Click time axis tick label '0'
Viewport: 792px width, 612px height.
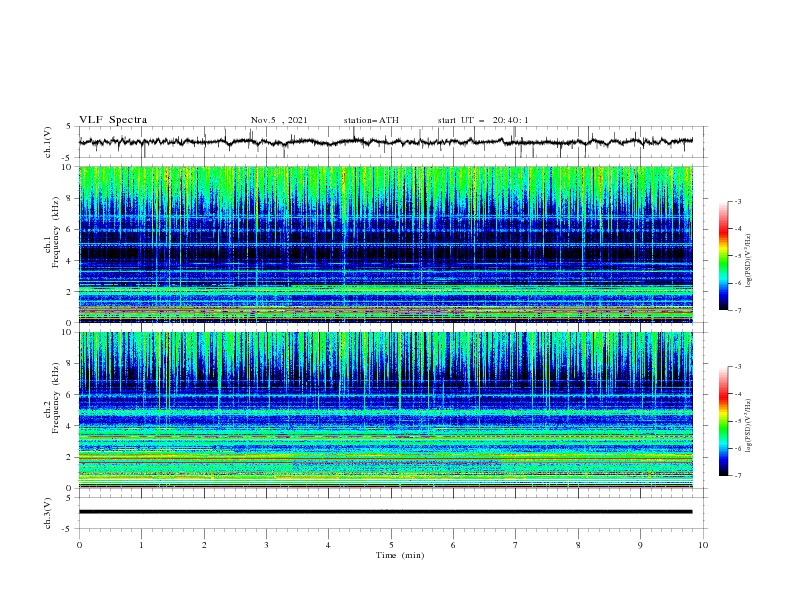tap(79, 545)
